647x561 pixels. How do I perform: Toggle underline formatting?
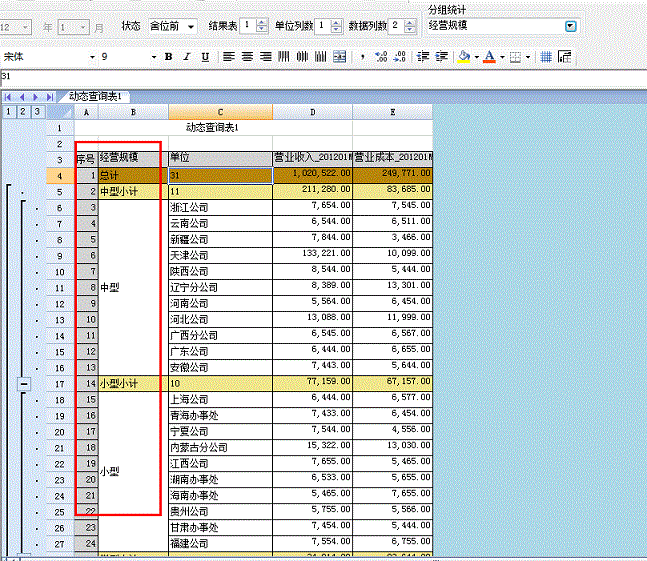click(205, 57)
